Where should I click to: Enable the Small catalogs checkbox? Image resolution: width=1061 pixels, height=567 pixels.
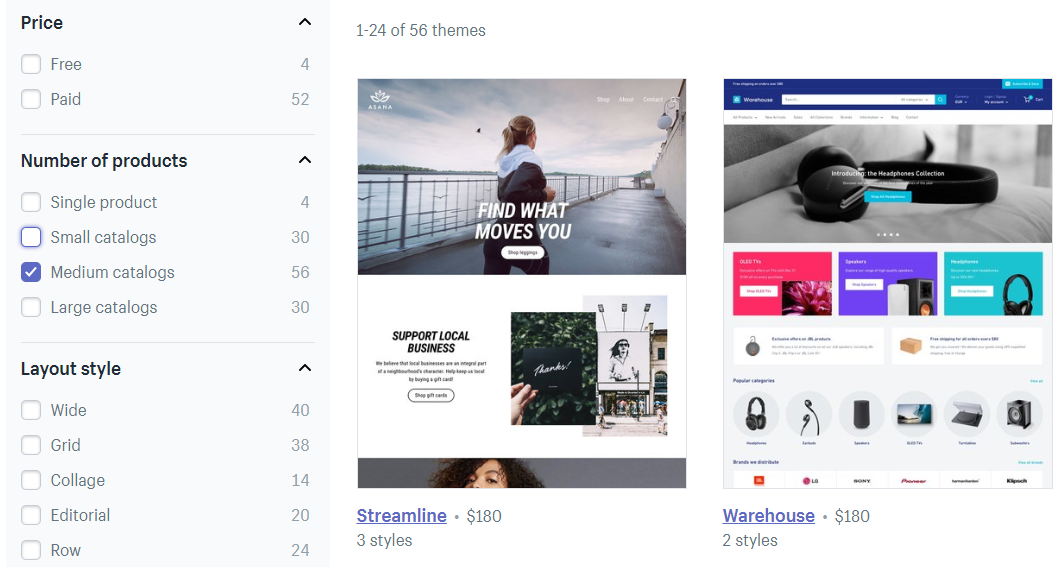pyautogui.click(x=31, y=237)
